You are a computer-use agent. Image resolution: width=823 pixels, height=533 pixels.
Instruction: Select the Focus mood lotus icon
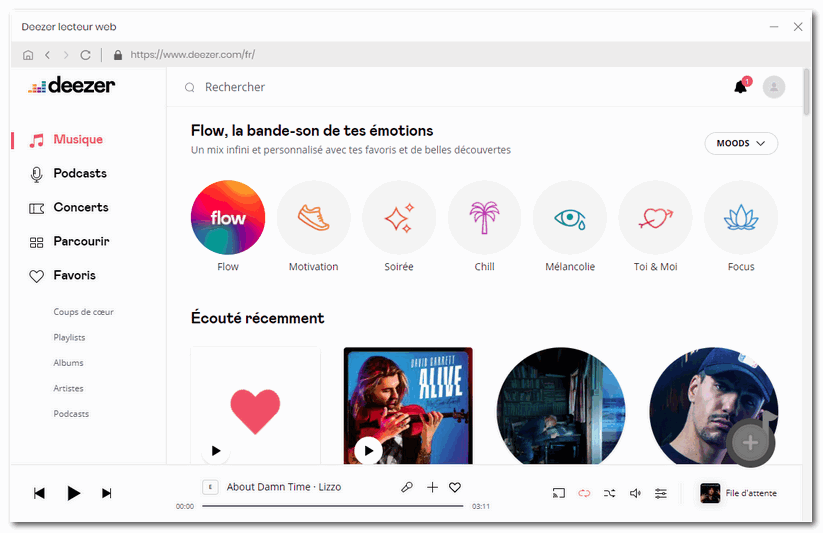pos(741,217)
